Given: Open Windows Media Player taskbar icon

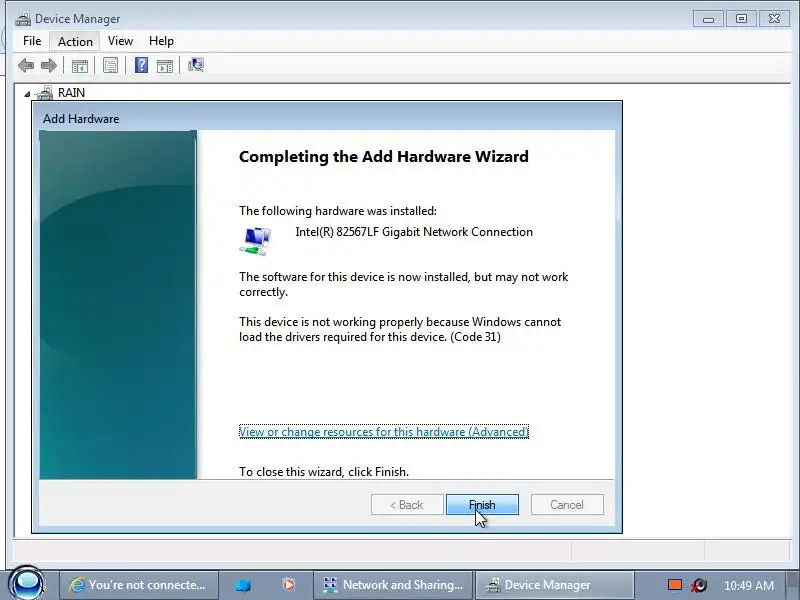Looking at the screenshot, I should coord(288,584).
